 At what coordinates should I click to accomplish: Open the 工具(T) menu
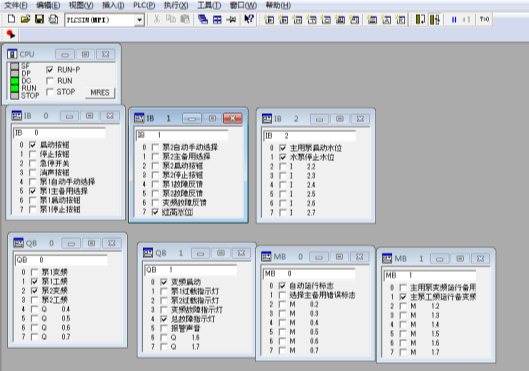(209, 5)
